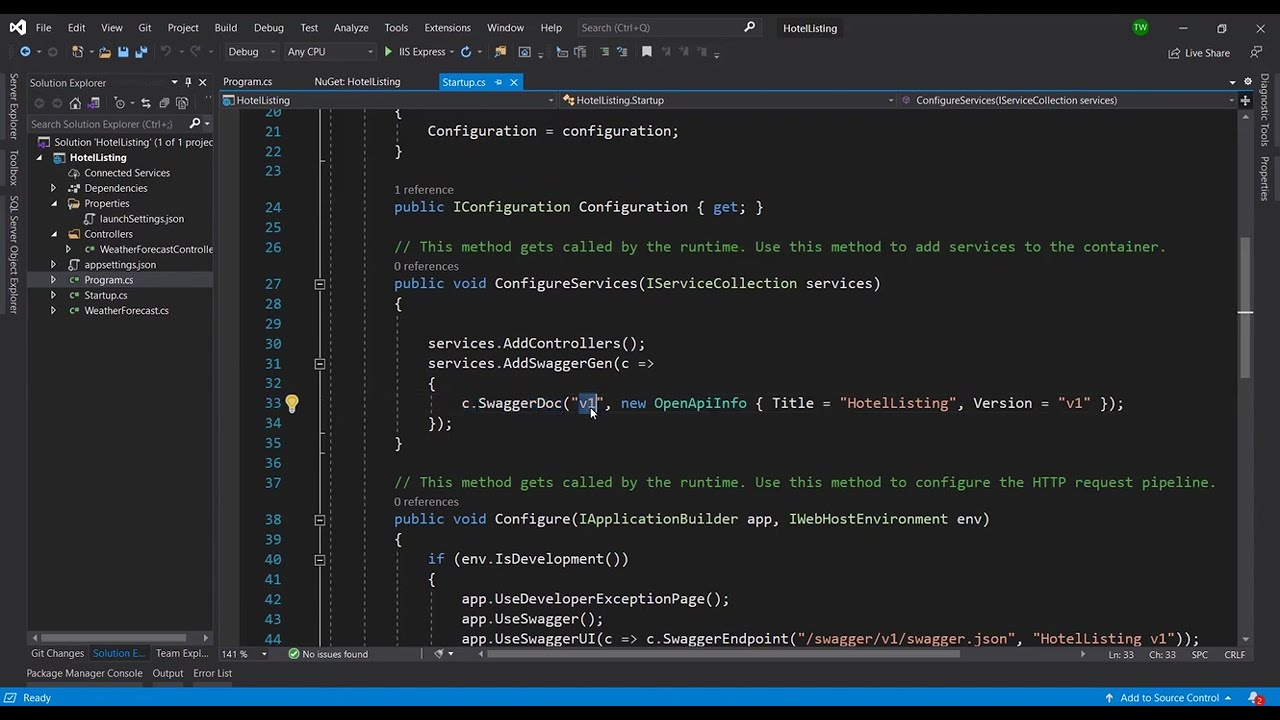Click the Save file toolbar icon

(x=123, y=52)
